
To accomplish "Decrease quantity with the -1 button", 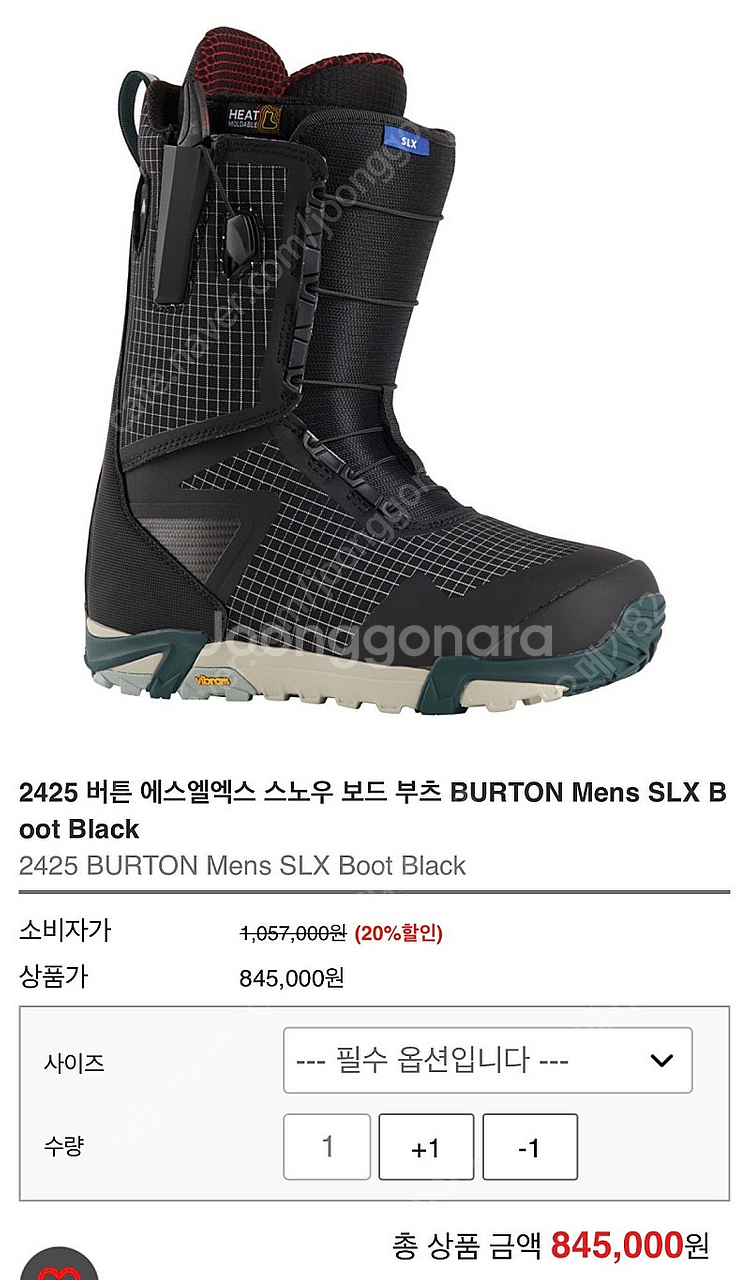I will tap(529, 1146).
